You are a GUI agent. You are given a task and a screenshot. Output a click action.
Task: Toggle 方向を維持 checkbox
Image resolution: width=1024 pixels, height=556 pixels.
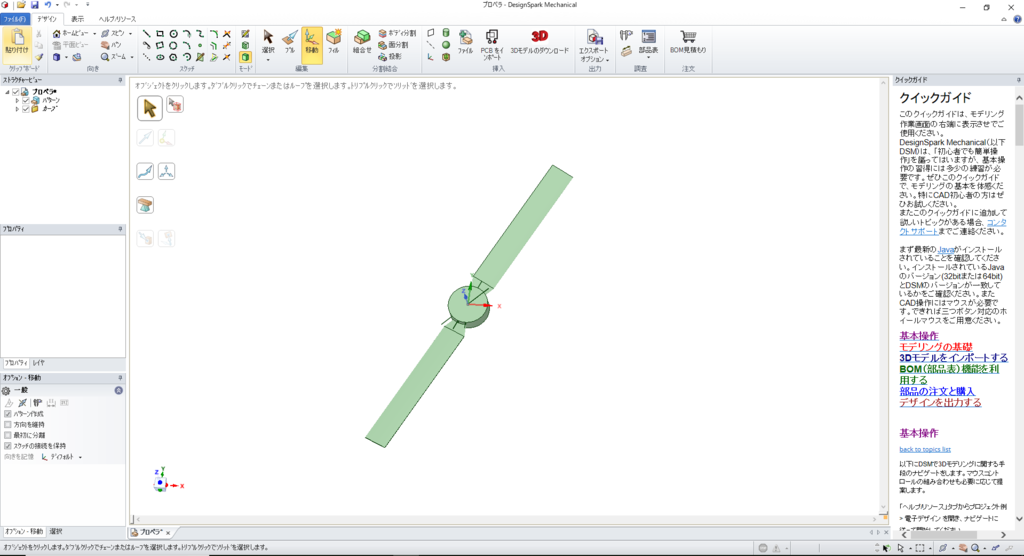tap(8, 425)
